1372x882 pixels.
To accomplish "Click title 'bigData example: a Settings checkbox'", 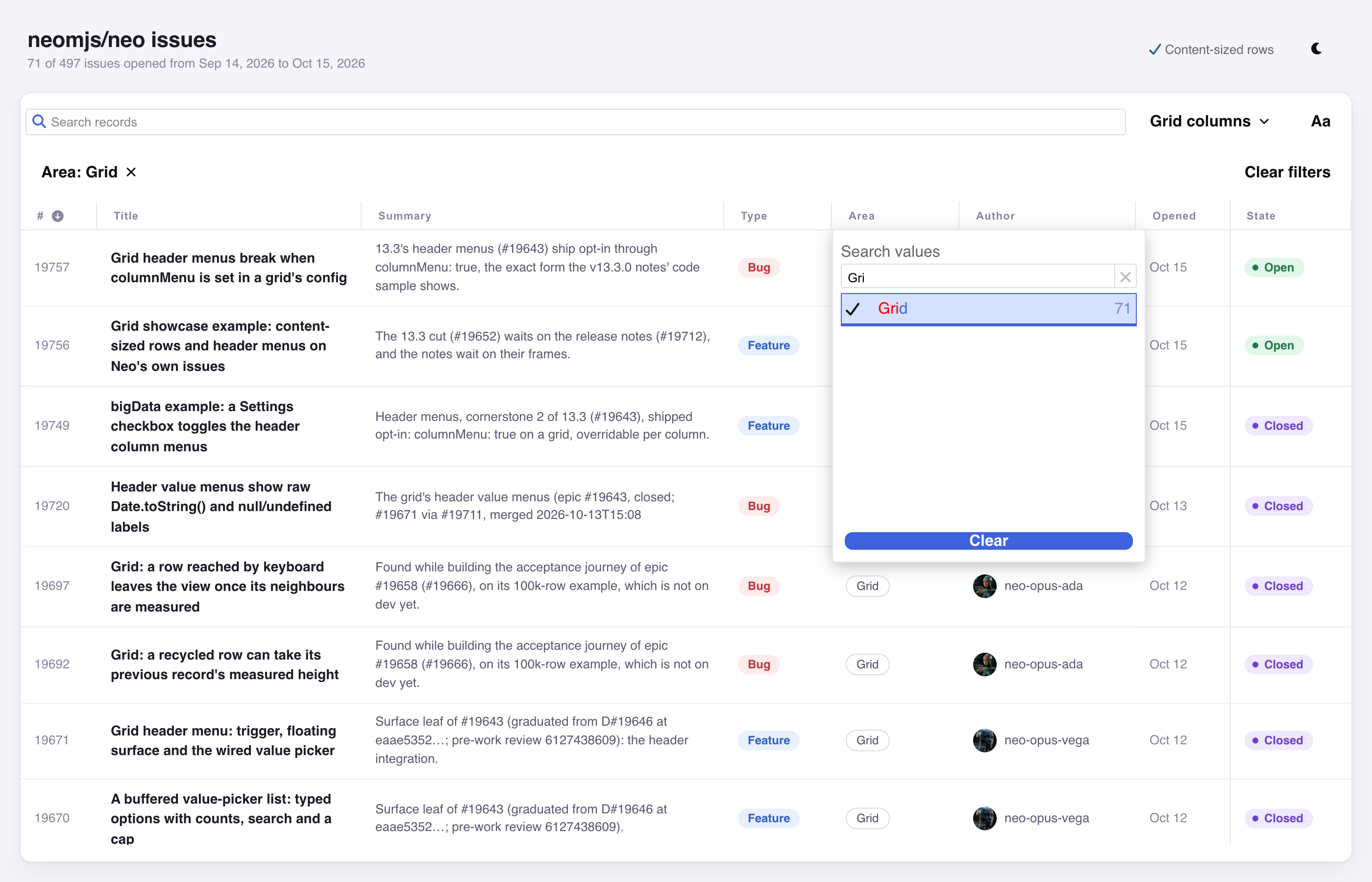I will (x=205, y=426).
